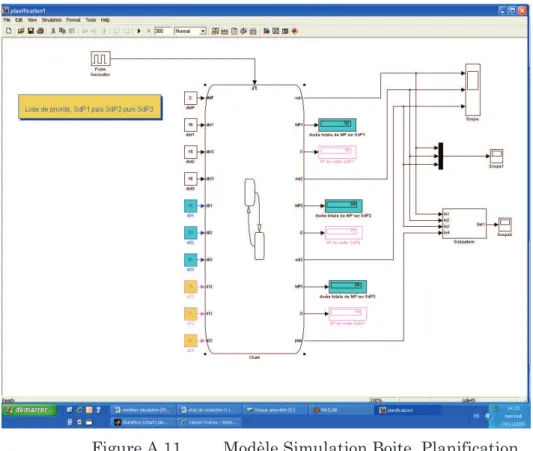
Task: Start simulation with the play icon
Action: point(139,31)
